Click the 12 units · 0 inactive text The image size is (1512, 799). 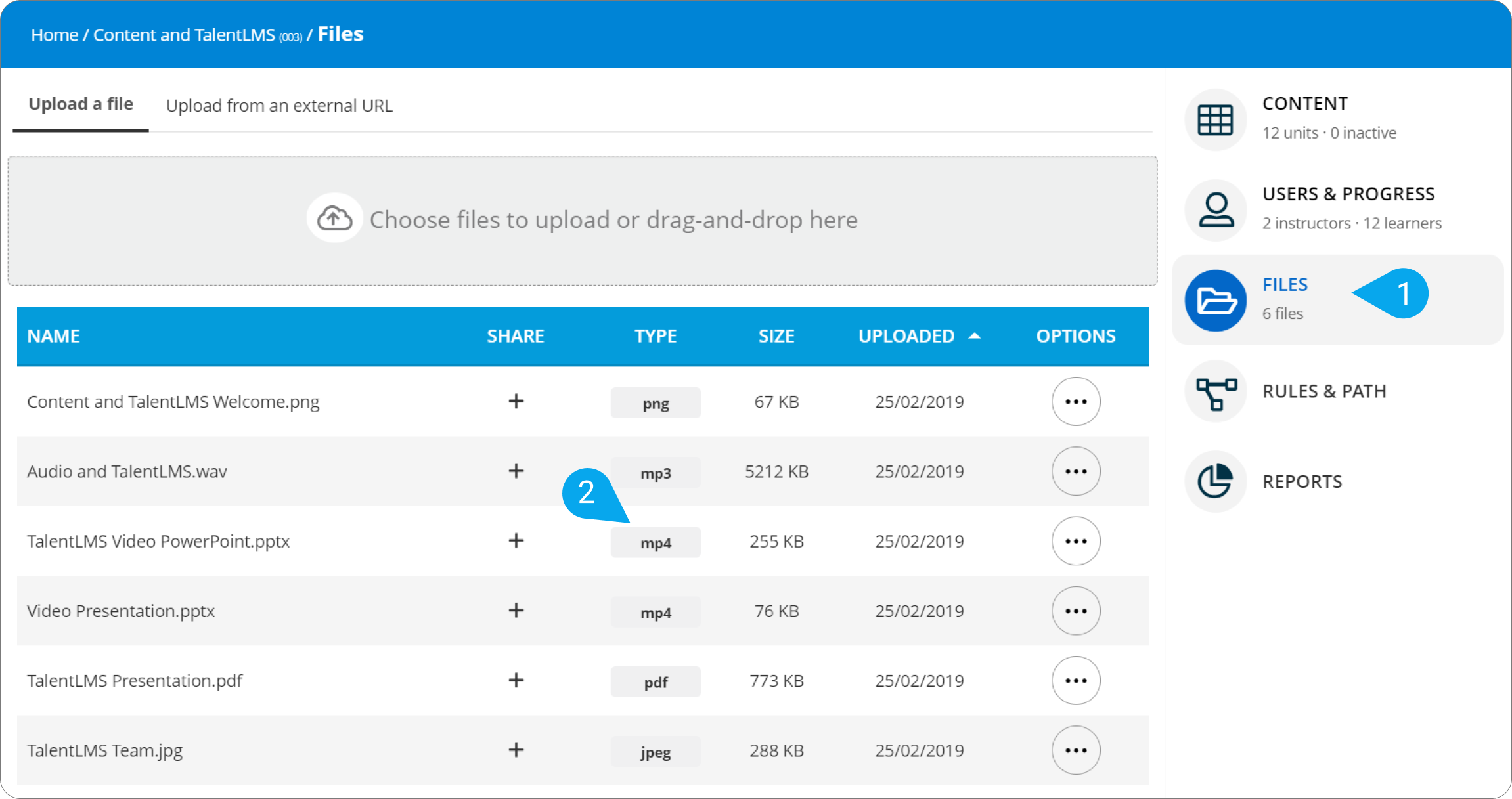point(1329,133)
